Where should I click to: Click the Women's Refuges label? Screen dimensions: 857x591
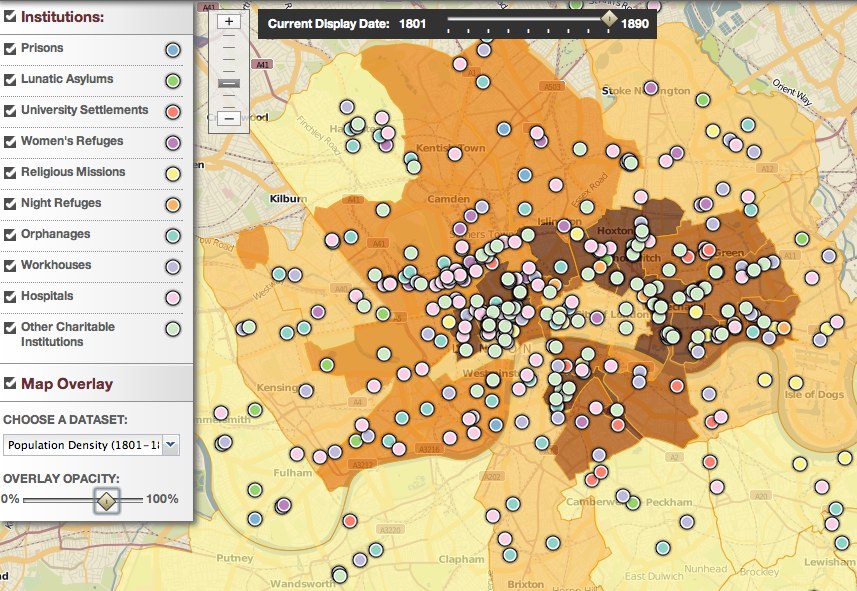click(x=72, y=141)
